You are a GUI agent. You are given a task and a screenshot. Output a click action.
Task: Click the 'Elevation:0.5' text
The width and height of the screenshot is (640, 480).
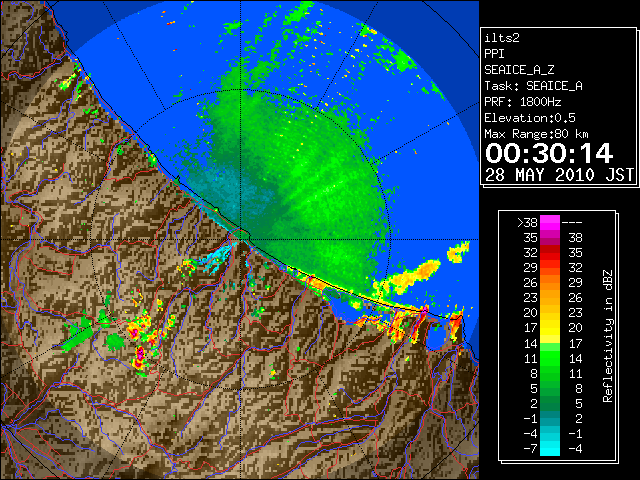530,118
